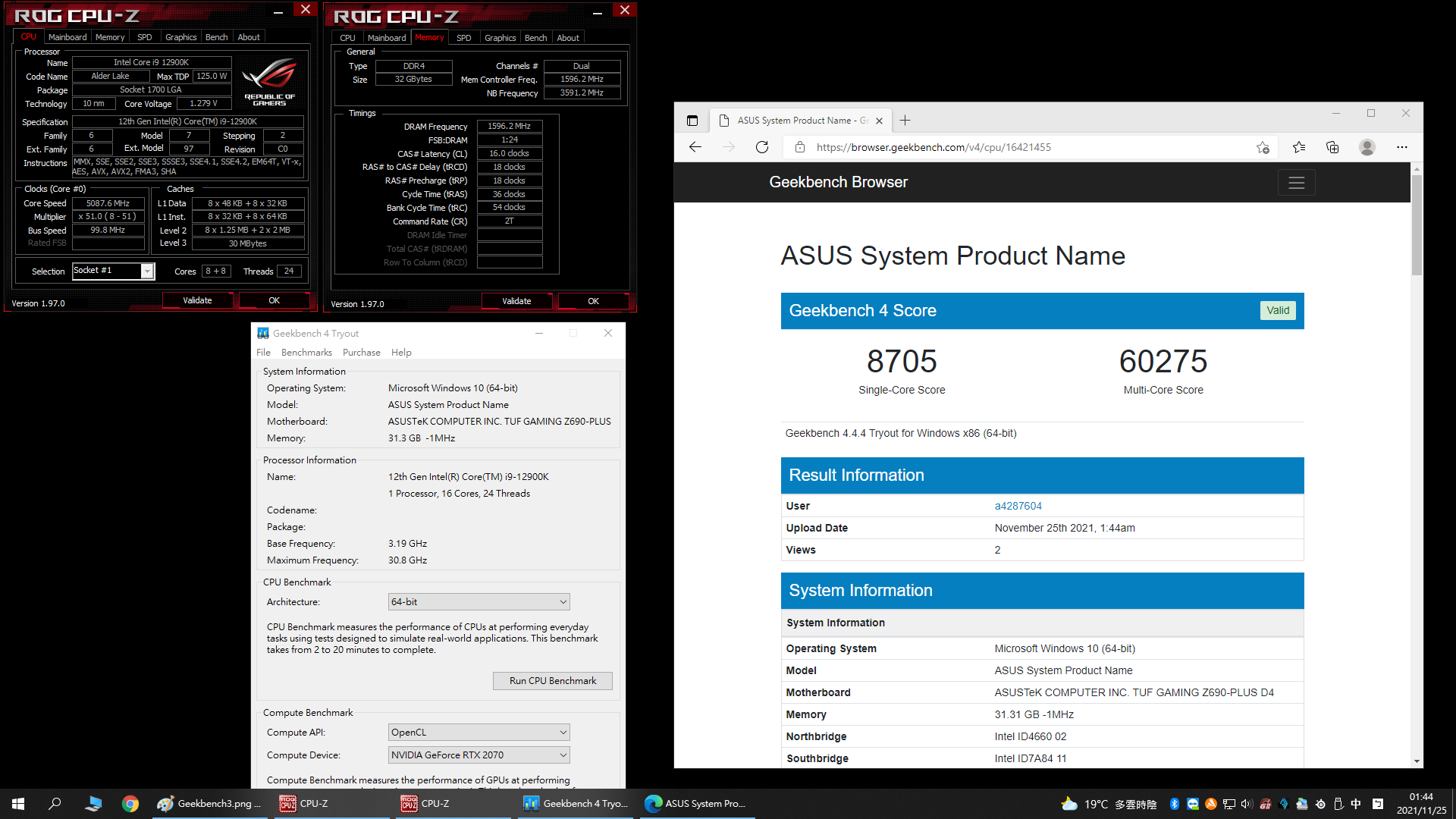Click the Core Speed 5087.6 MHz field
This screenshot has height=819, width=1456.
[108, 203]
